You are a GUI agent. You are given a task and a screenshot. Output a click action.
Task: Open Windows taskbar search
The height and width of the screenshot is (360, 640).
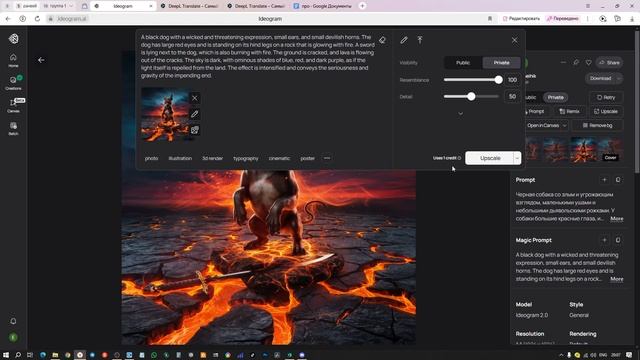(18, 355)
